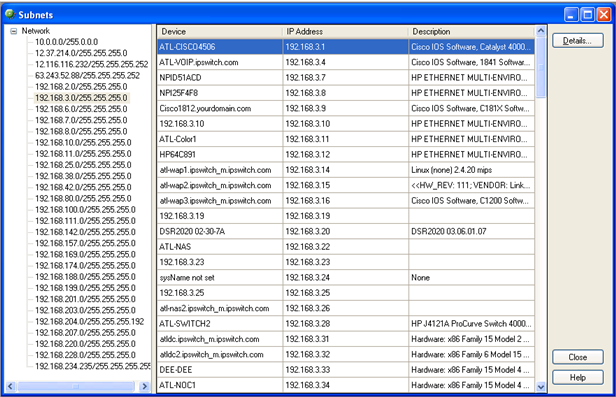Image resolution: width=616 pixels, height=397 pixels.
Task: Select device ATL-CISCO4506 row
Action: click(346, 47)
